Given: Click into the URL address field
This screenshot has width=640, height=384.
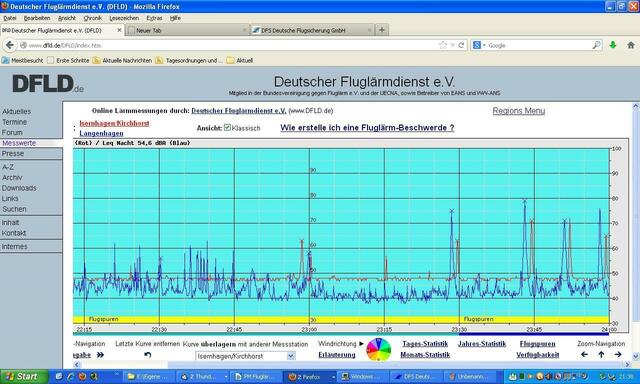Looking at the screenshot, I should point(229,45).
